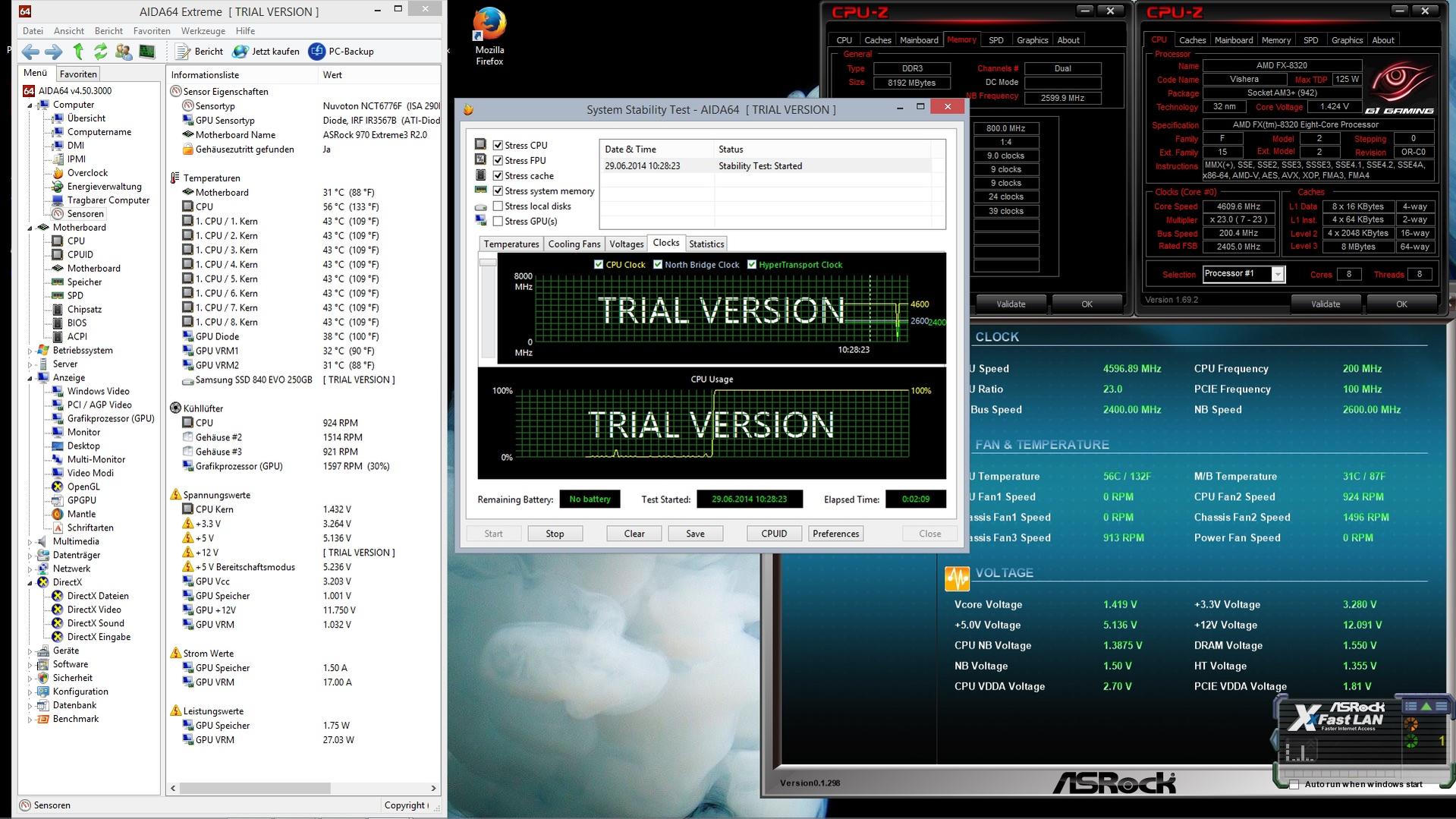Toggle North Bridge Clock graph checkbox

658,265
